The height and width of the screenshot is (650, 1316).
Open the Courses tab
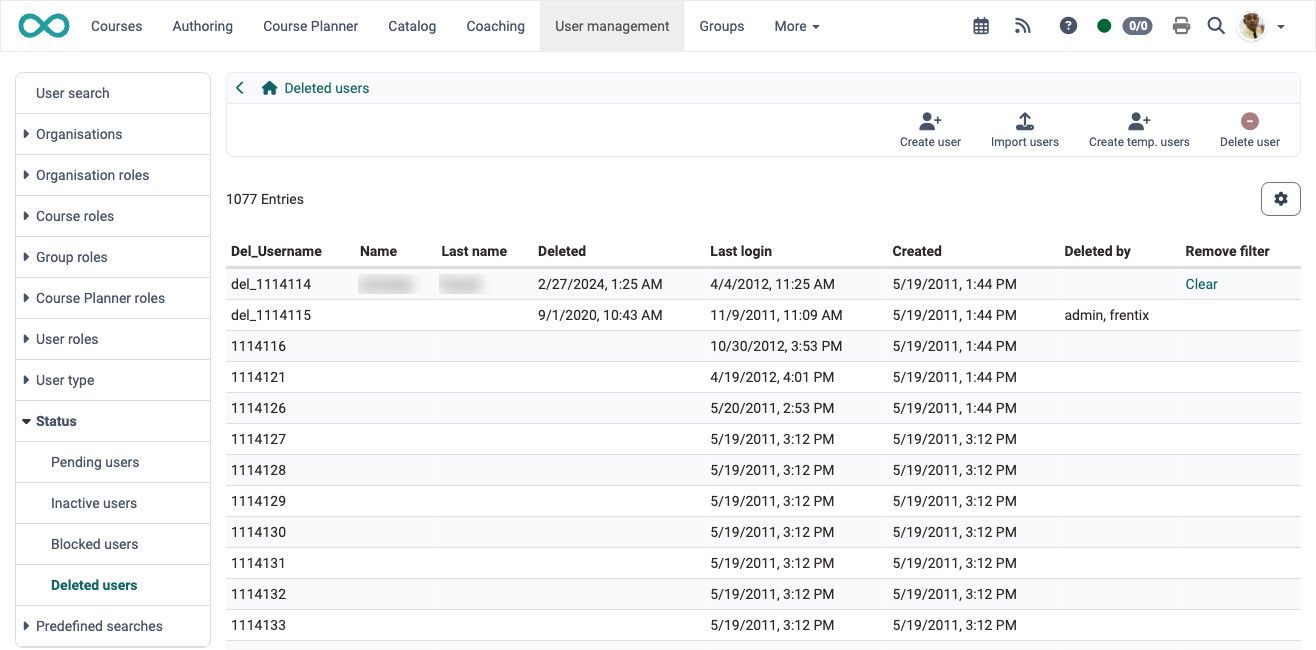point(117,26)
